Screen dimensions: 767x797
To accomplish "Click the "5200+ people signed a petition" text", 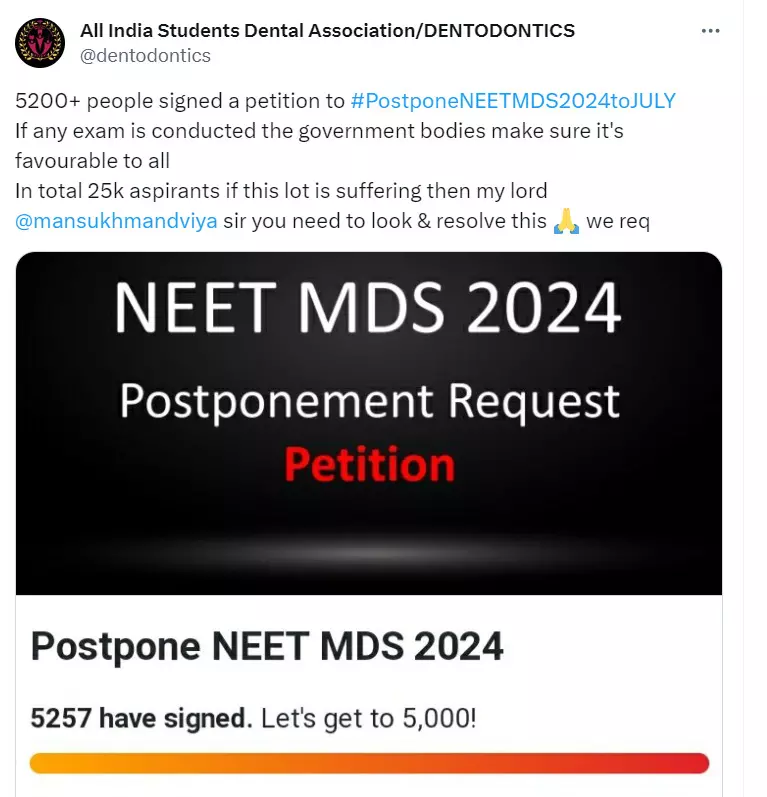I will 180,100.
